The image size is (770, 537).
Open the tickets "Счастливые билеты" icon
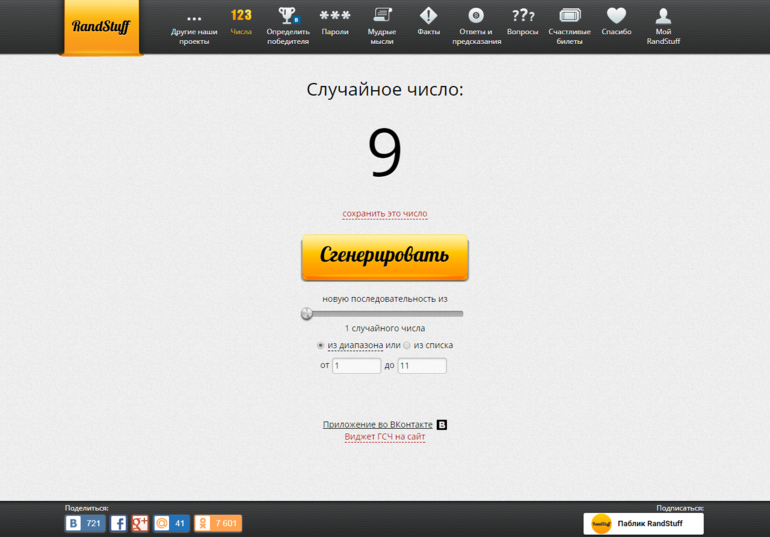tap(570, 16)
